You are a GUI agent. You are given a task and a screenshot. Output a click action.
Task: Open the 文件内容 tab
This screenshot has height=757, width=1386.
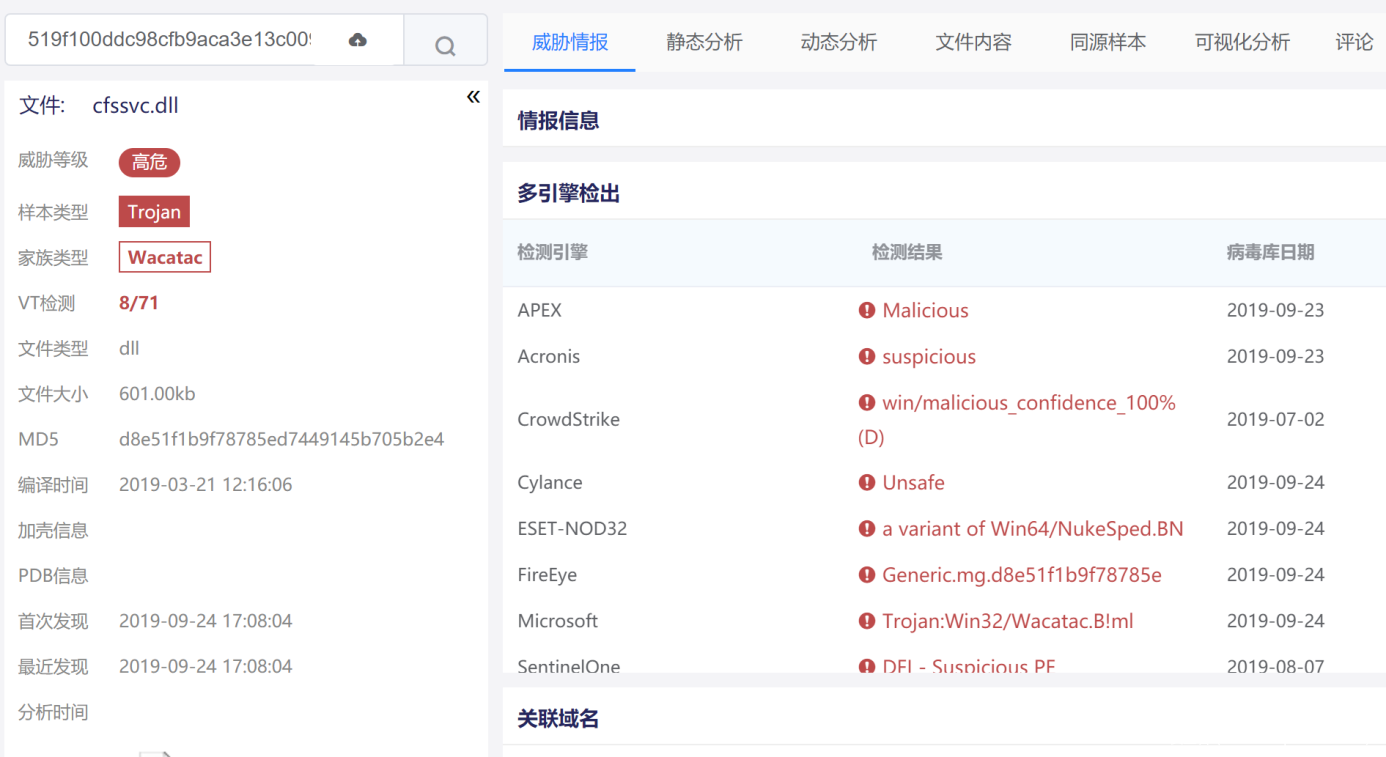point(973,42)
